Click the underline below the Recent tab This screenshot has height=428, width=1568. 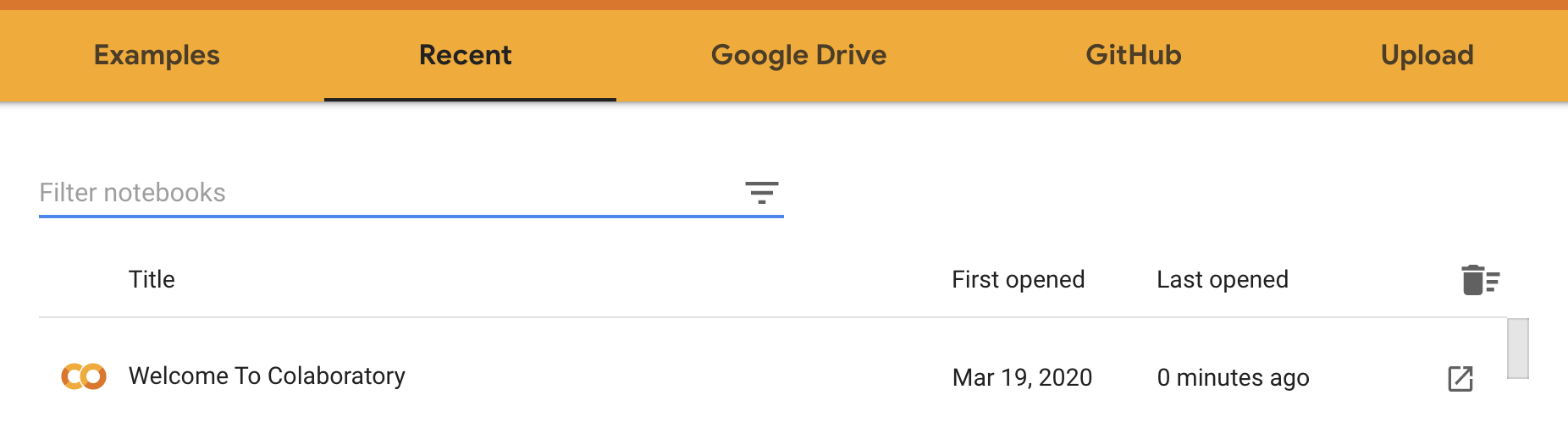(x=470, y=100)
